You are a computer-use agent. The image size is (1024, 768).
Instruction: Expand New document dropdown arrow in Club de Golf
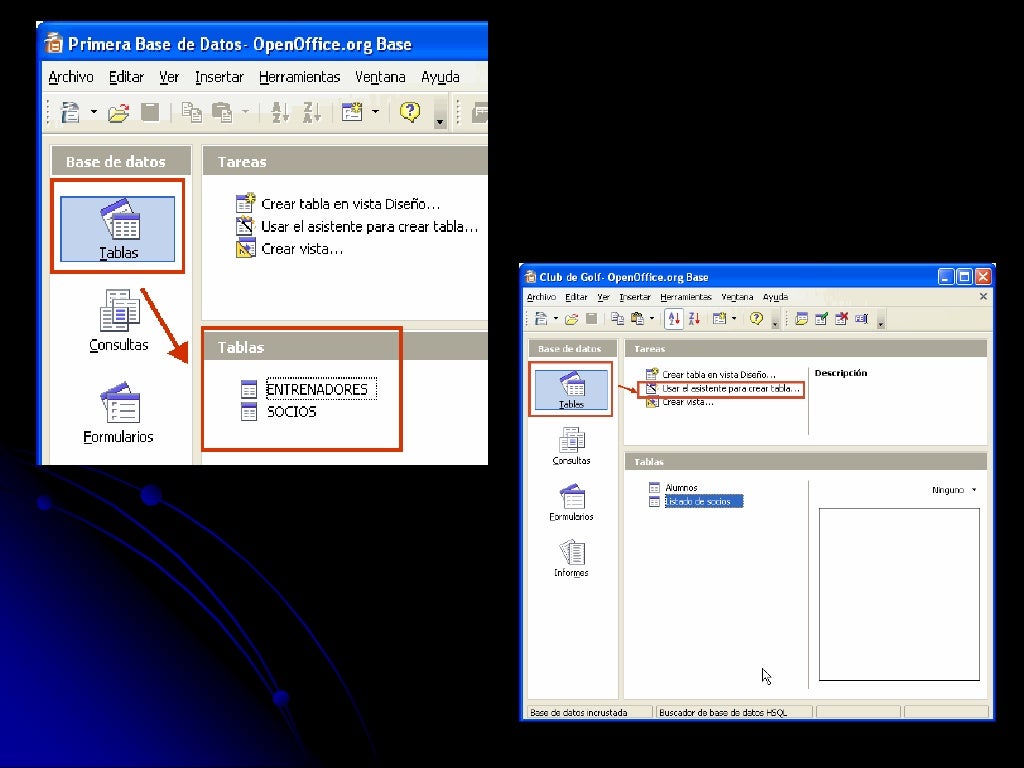pyautogui.click(x=556, y=319)
